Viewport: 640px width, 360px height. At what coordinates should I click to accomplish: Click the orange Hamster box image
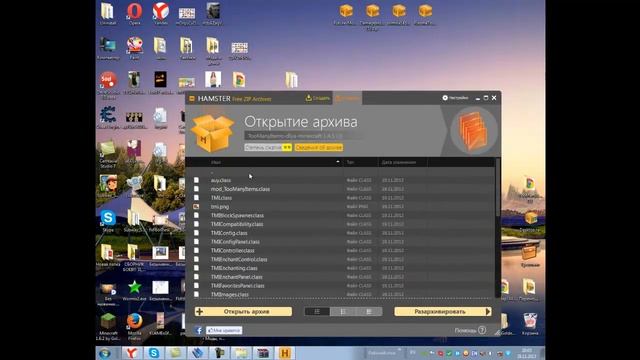click(212, 133)
